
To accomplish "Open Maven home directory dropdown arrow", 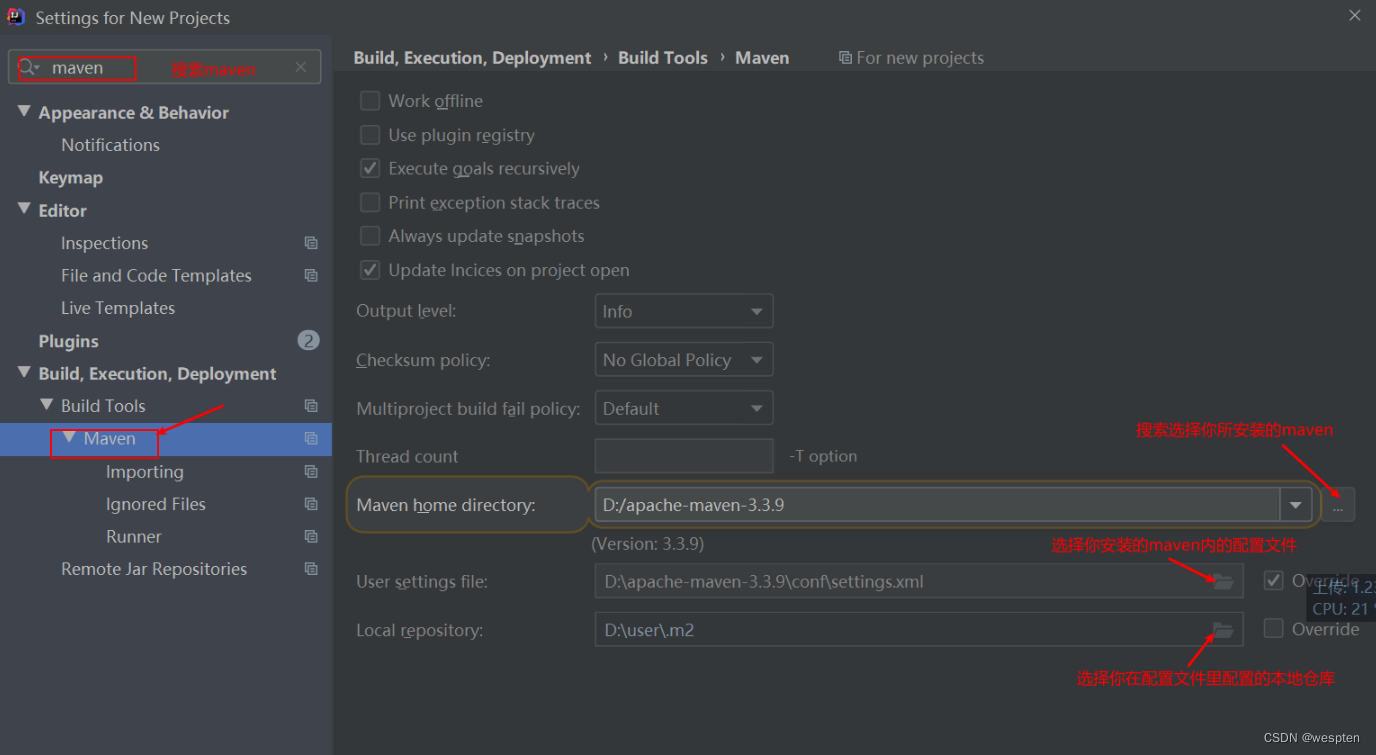I will [1296, 505].
